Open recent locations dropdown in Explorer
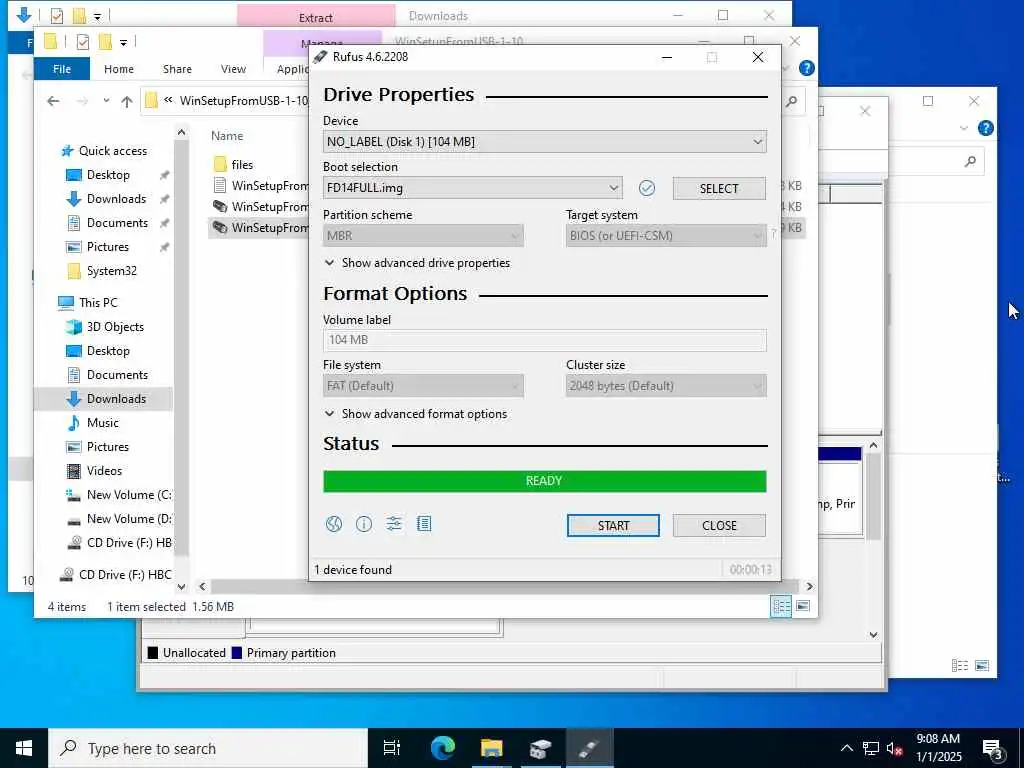 tap(106, 101)
